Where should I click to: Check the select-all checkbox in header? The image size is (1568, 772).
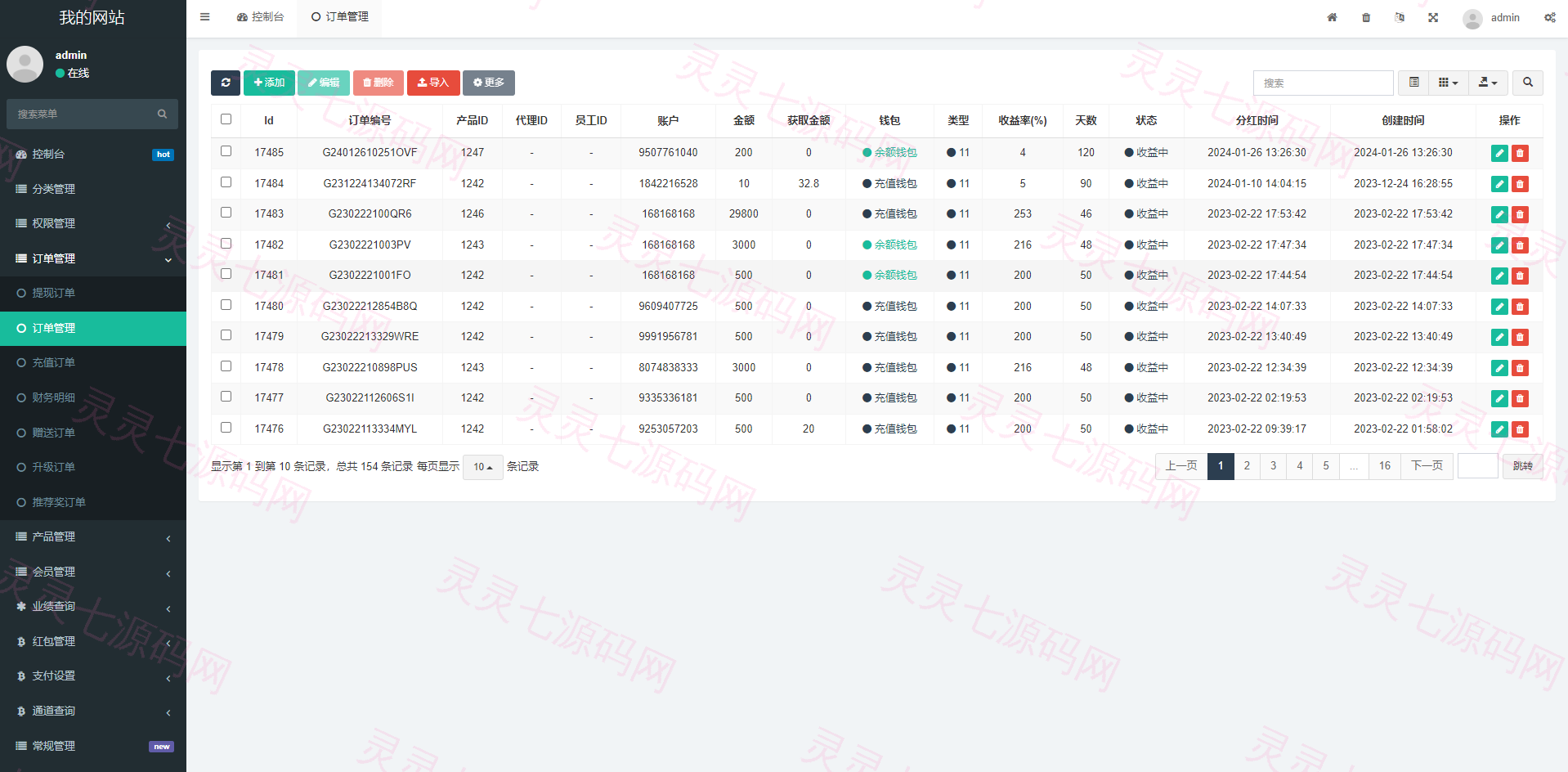coord(226,119)
